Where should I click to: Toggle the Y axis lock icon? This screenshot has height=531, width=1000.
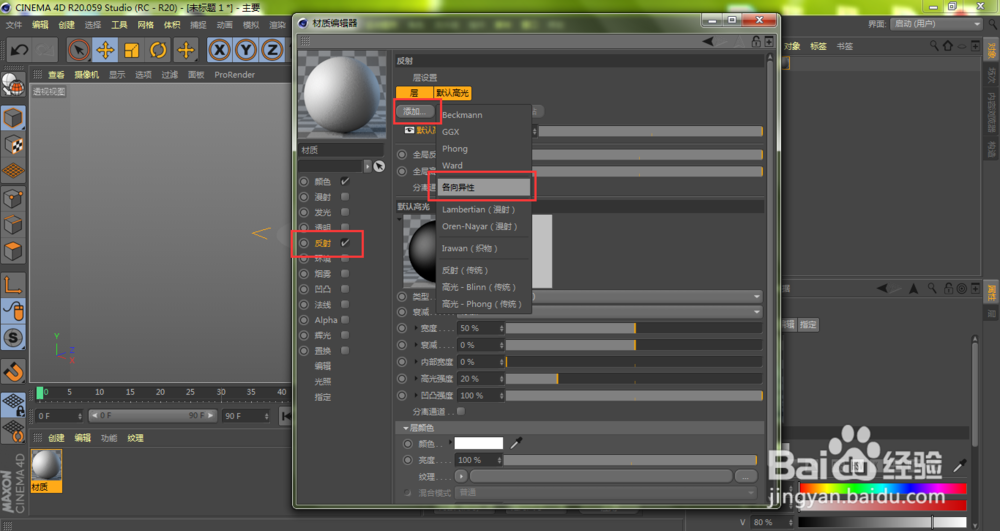pos(246,50)
